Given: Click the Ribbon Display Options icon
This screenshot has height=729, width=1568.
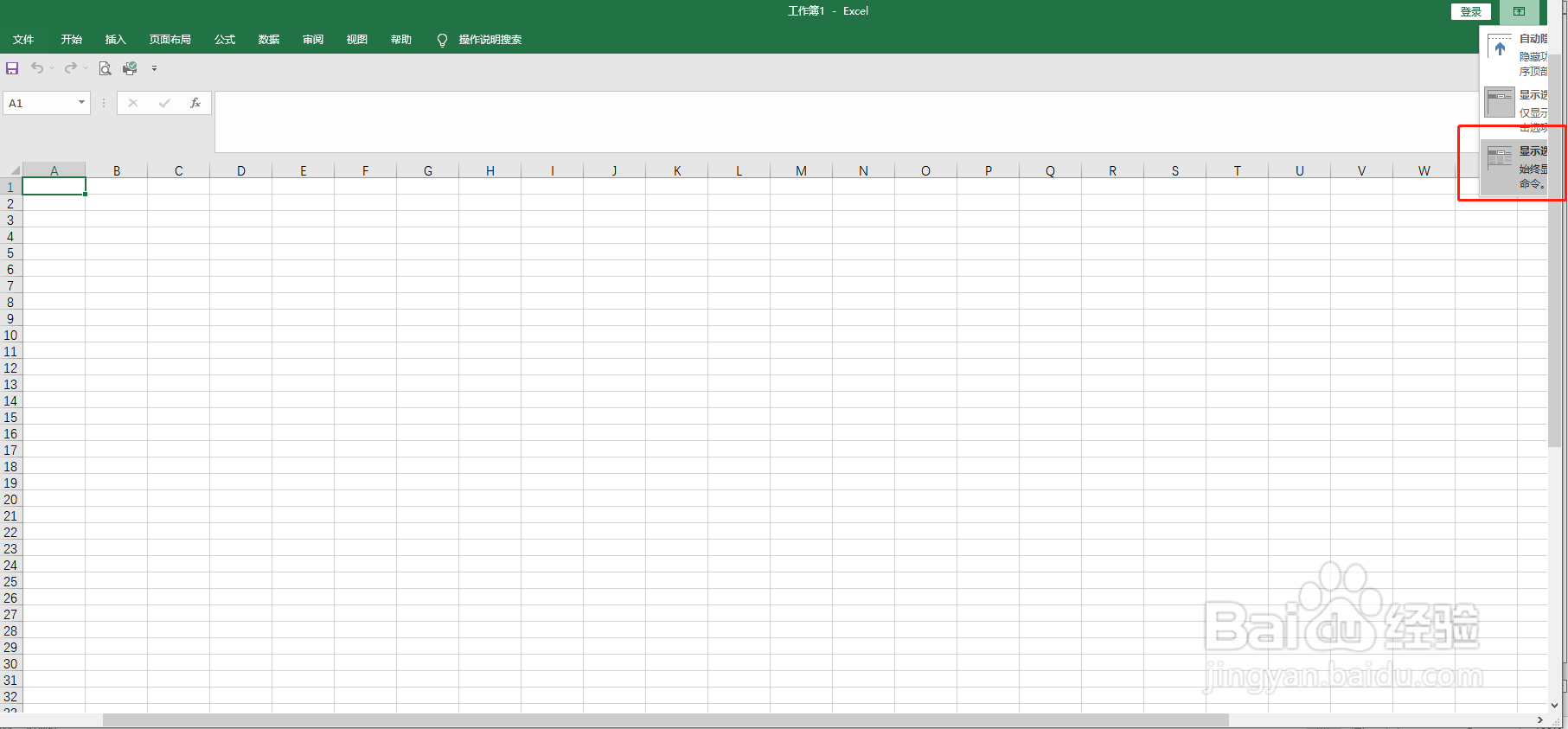Looking at the screenshot, I should pos(1519,11).
